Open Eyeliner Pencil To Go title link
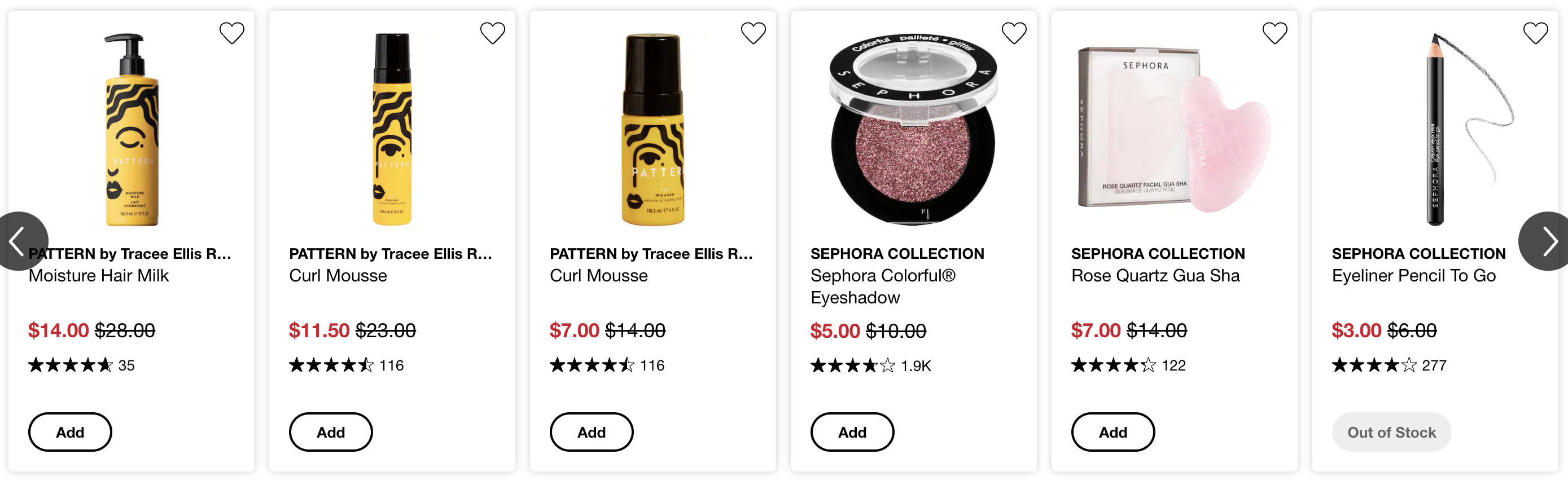1568x485 pixels. coord(1413,276)
